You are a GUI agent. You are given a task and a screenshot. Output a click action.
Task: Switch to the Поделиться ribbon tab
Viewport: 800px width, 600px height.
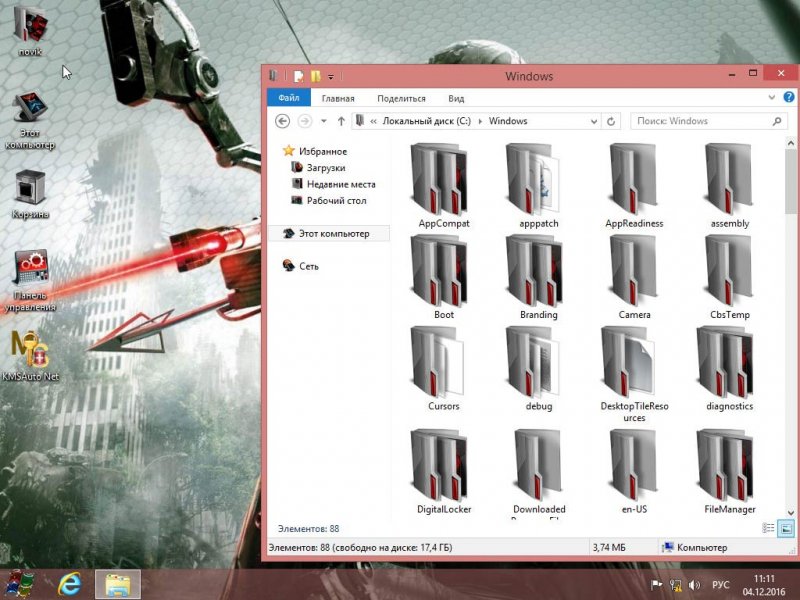click(x=401, y=98)
